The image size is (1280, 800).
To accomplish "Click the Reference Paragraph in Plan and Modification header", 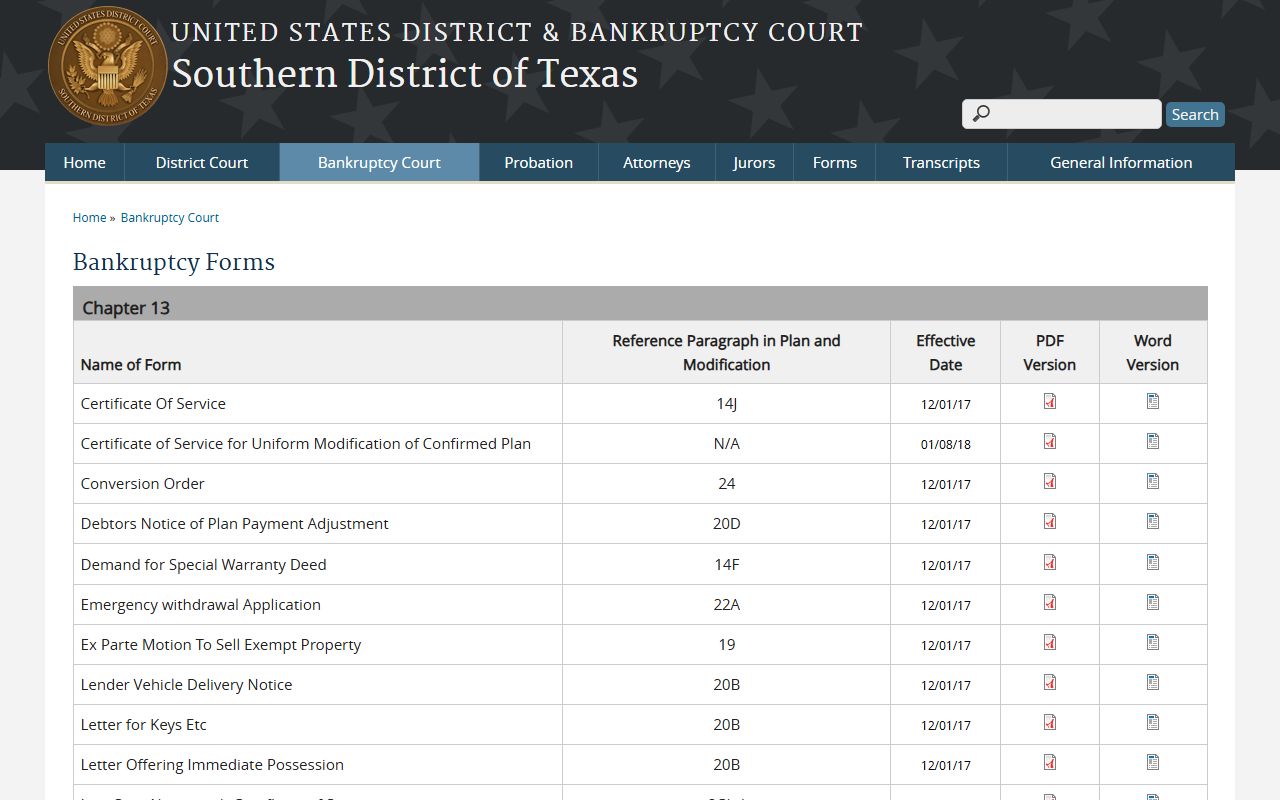I will (727, 352).
